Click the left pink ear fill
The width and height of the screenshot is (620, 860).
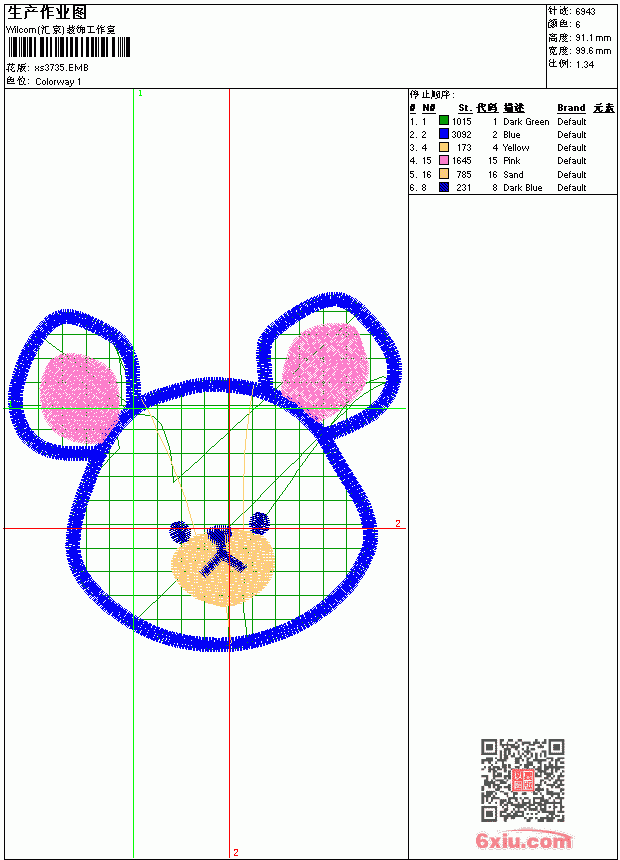80,398
